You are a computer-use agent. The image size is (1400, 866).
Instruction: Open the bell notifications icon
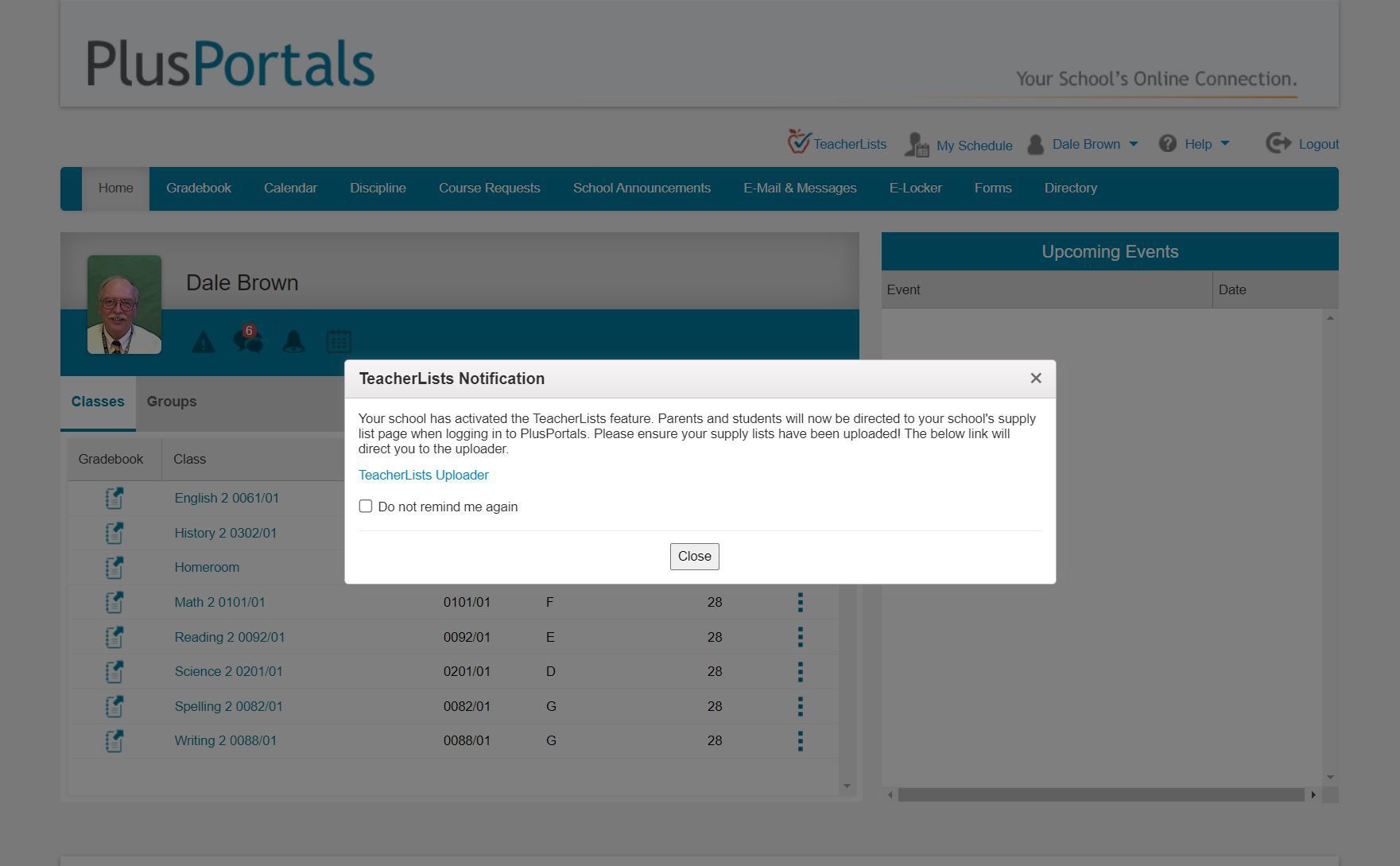coord(293,341)
